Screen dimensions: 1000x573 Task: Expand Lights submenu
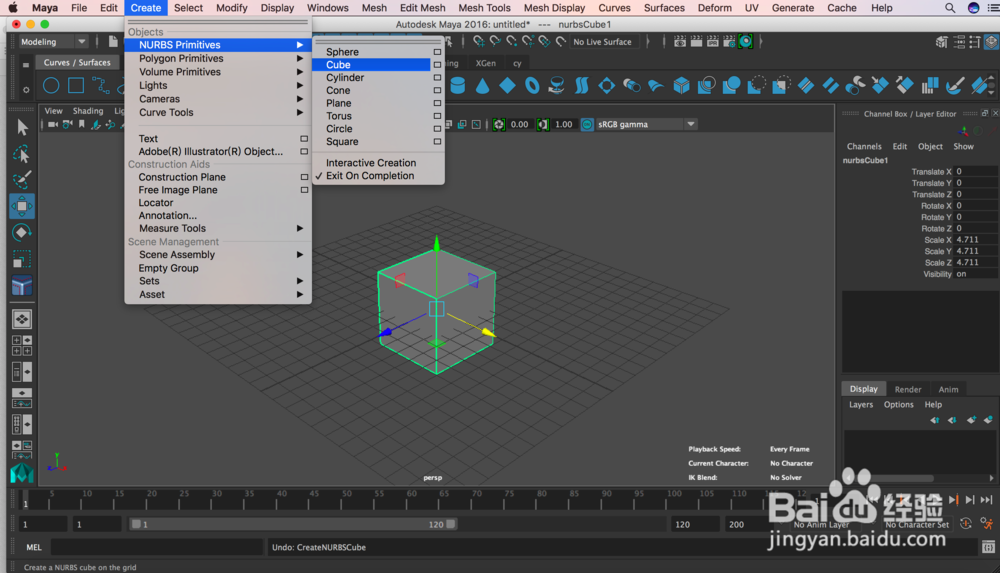coord(218,85)
